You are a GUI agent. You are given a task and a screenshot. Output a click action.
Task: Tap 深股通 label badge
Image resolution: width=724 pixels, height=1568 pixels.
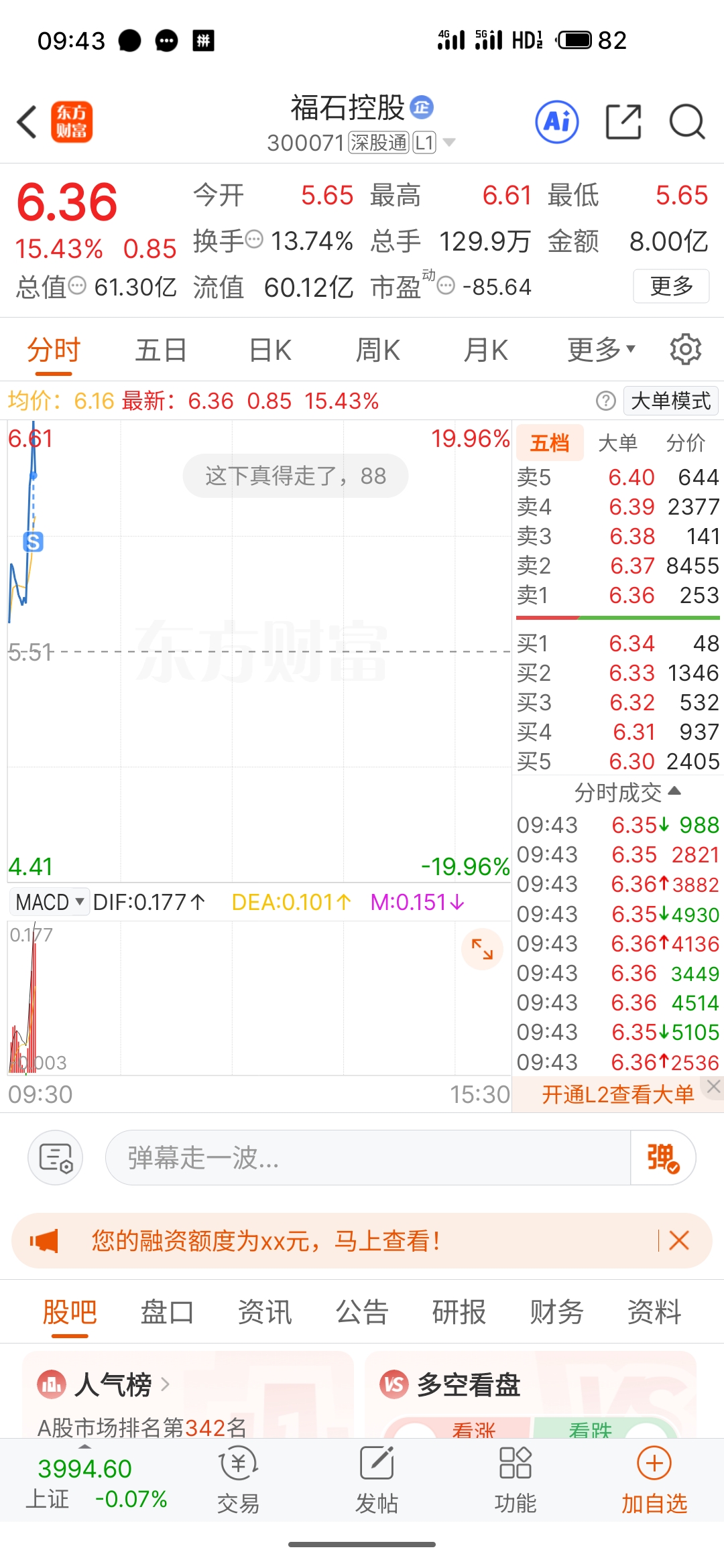(x=379, y=142)
